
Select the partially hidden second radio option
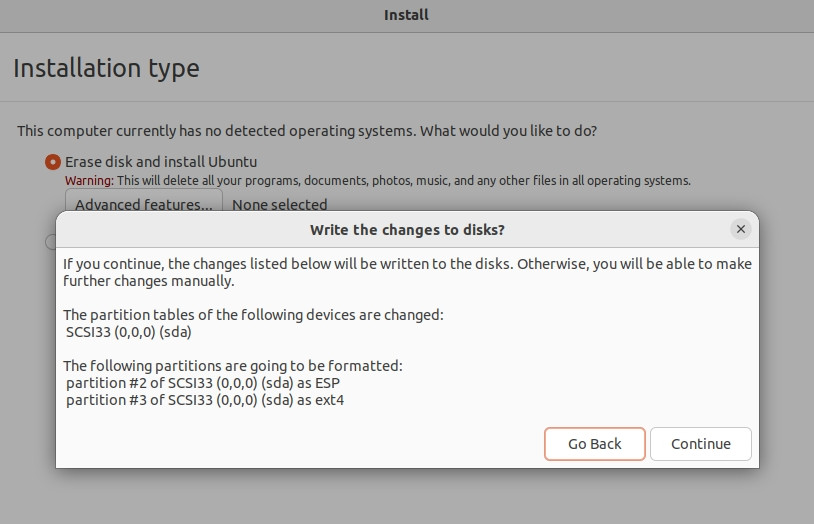pyautogui.click(x=50, y=241)
